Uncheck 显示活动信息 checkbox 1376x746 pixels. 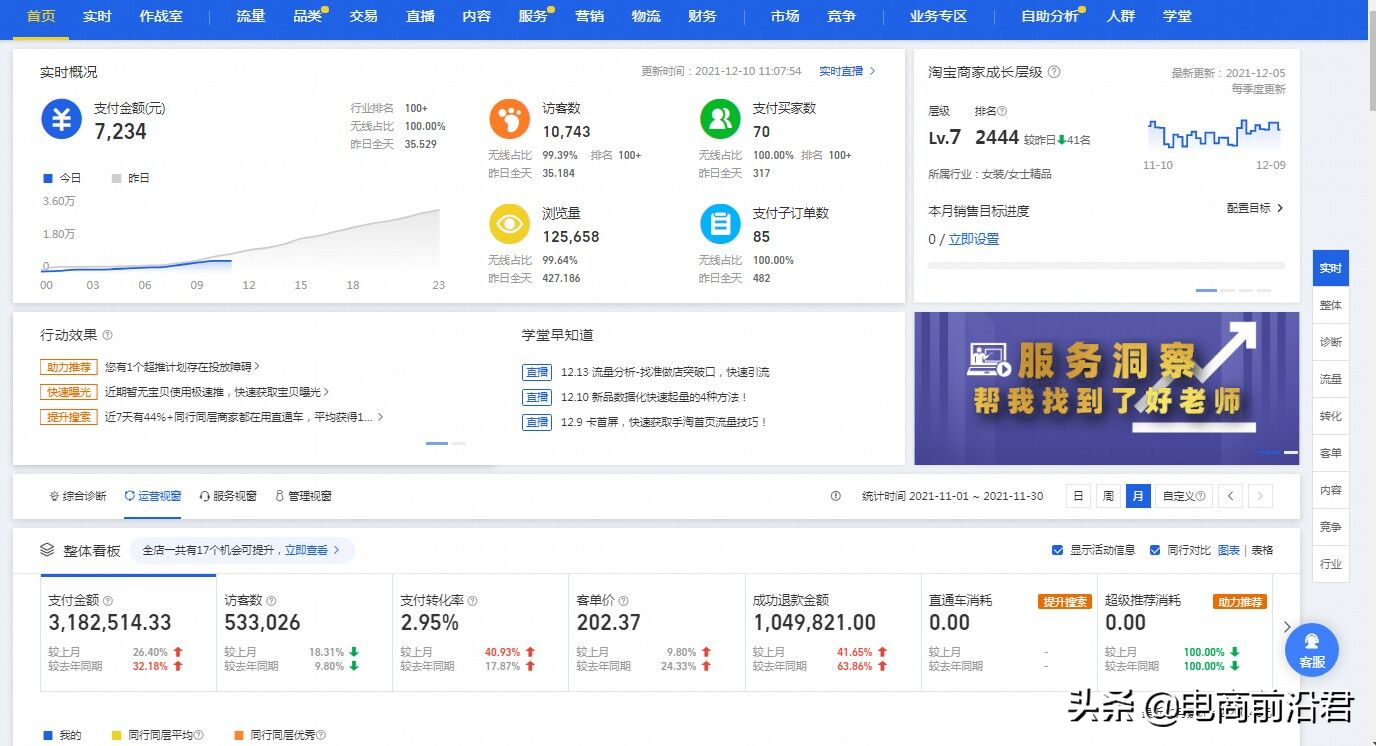[x=1058, y=550]
